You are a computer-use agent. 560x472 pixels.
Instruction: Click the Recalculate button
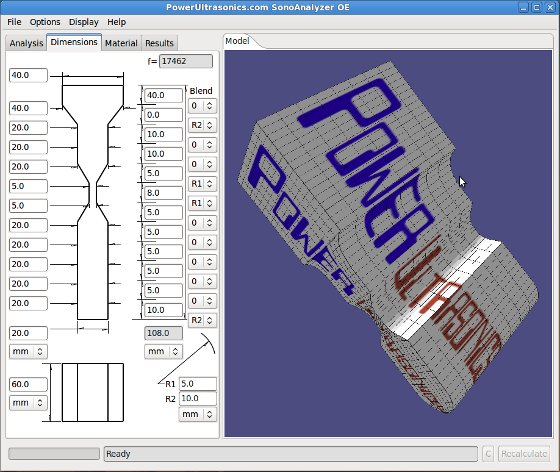(x=524, y=454)
